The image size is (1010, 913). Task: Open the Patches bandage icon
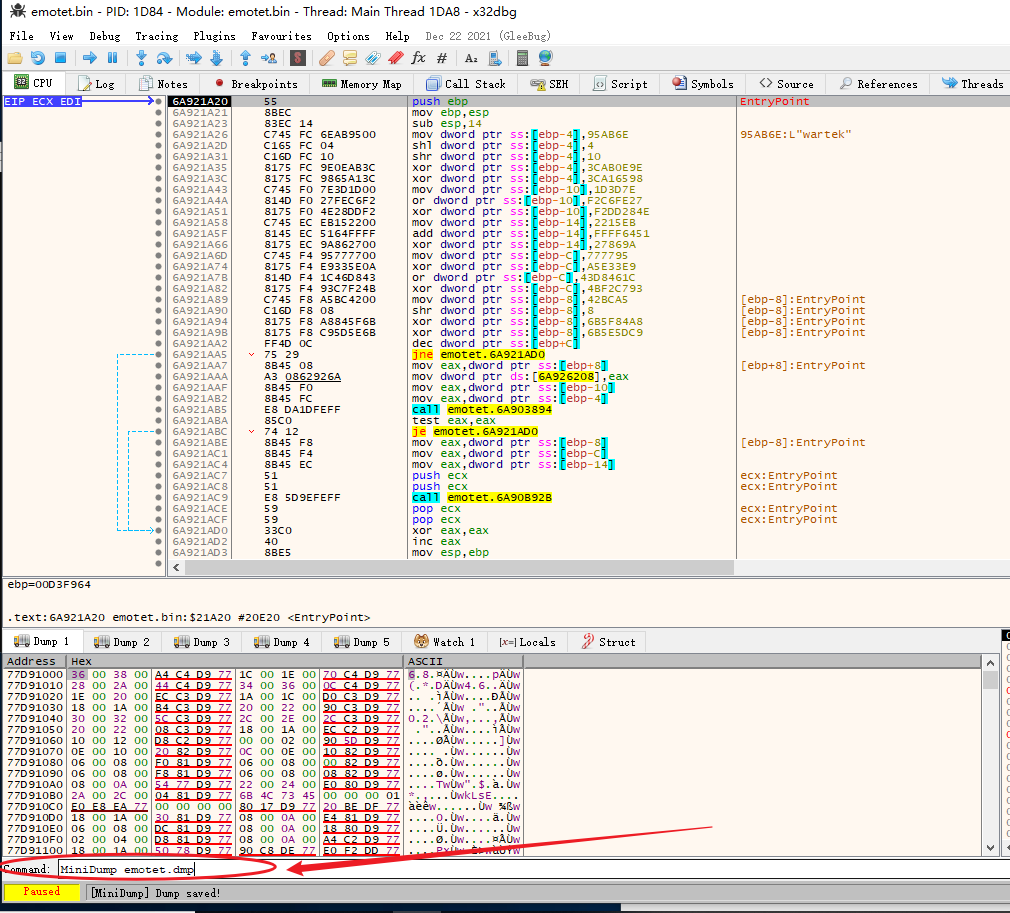327,58
